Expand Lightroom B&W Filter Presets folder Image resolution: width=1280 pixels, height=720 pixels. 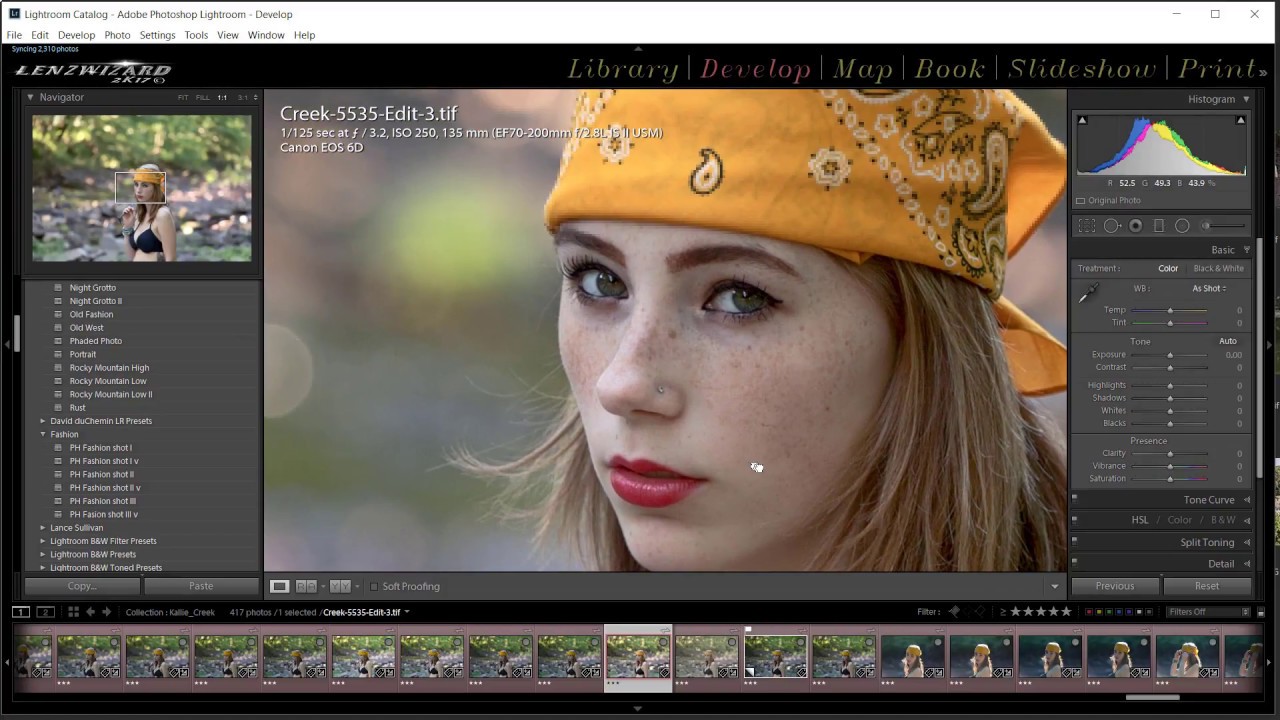pos(43,541)
